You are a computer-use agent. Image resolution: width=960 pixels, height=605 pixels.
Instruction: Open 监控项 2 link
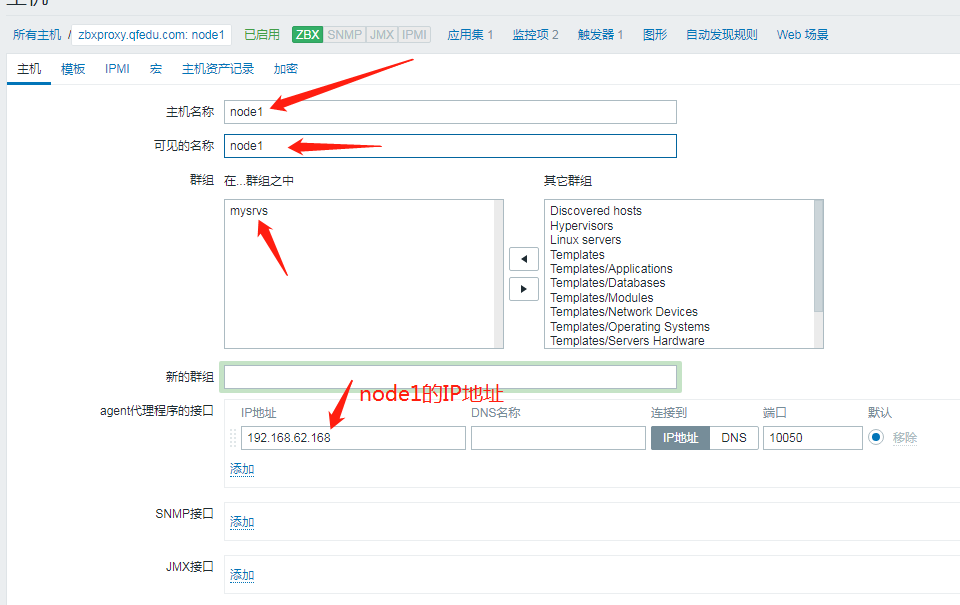pos(535,35)
